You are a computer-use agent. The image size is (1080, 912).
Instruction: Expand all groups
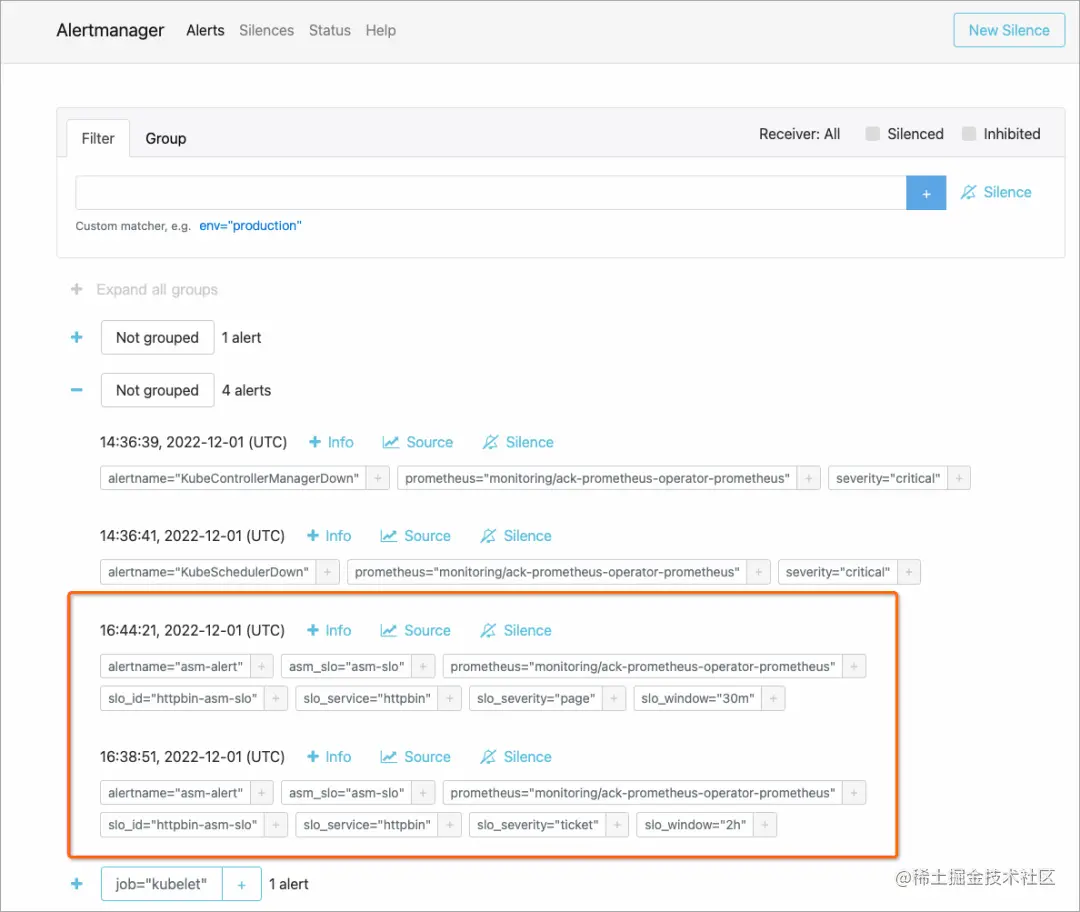click(x=144, y=289)
